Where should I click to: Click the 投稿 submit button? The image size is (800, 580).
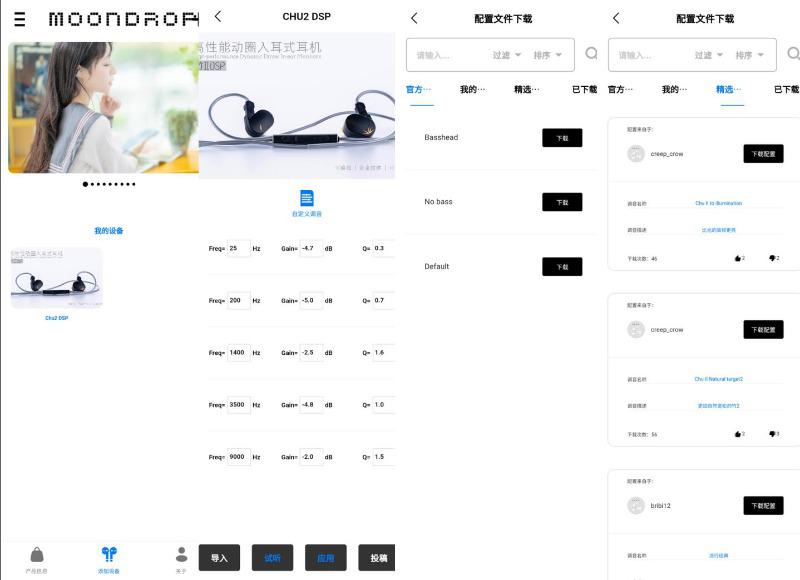pyautogui.click(x=377, y=558)
